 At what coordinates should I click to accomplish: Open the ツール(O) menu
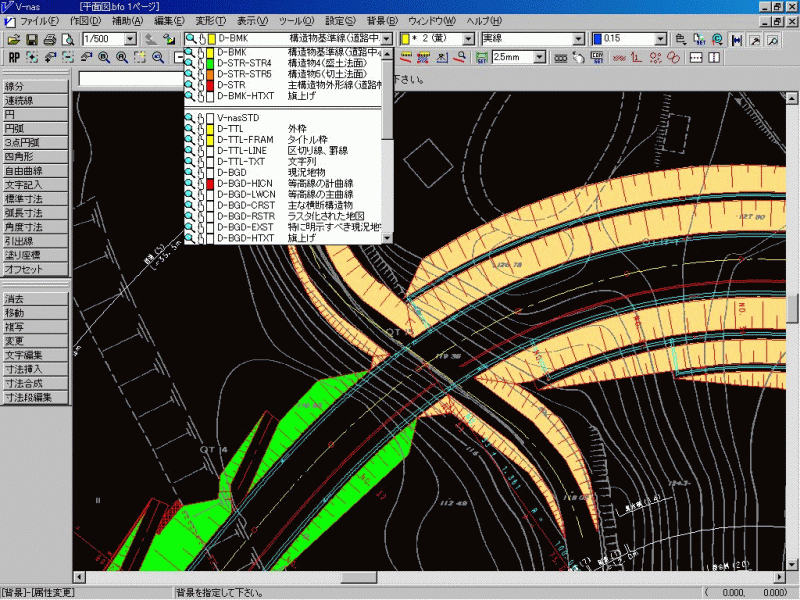point(296,21)
